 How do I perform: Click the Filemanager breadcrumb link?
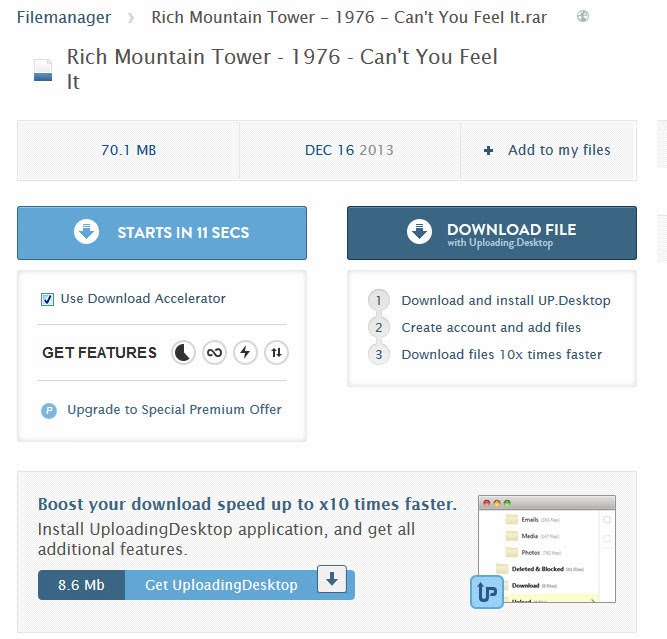pos(64,17)
